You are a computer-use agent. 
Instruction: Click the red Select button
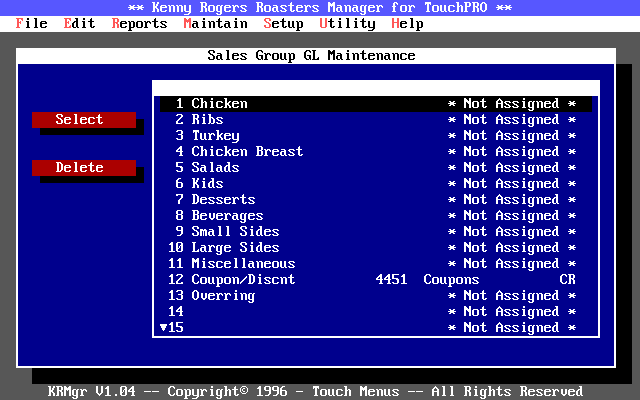click(84, 120)
